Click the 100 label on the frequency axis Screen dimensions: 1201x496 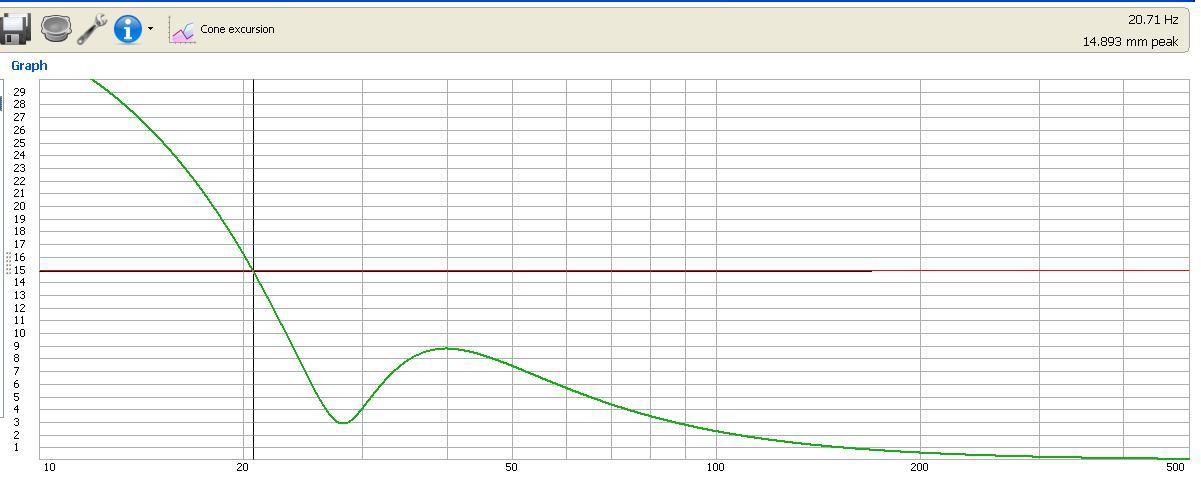pos(716,468)
